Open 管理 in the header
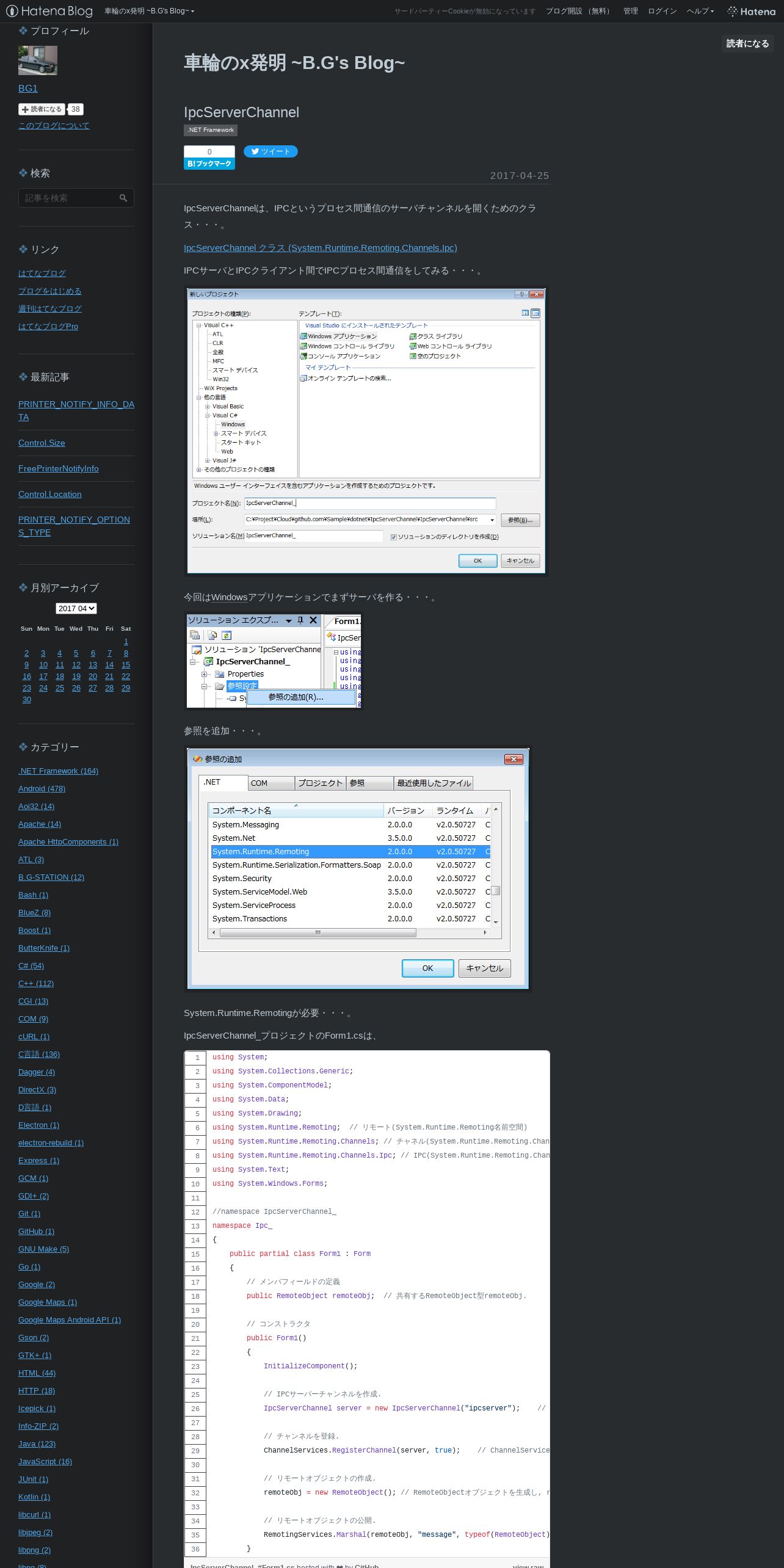784x1568 pixels. pos(630,11)
